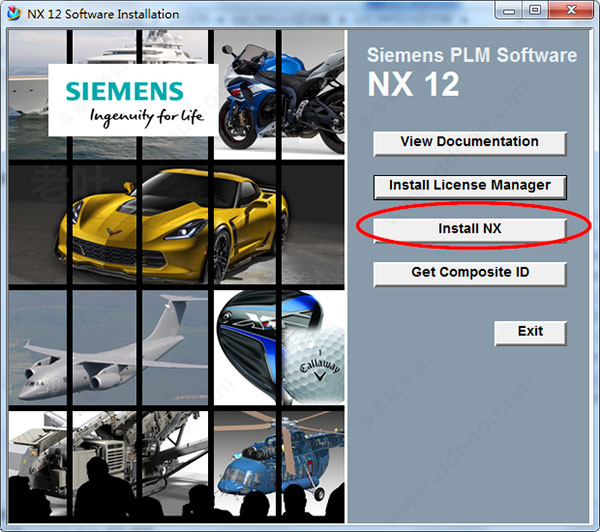The height and width of the screenshot is (532, 600).
Task: Exit the NX 12 installer
Action: (x=530, y=332)
